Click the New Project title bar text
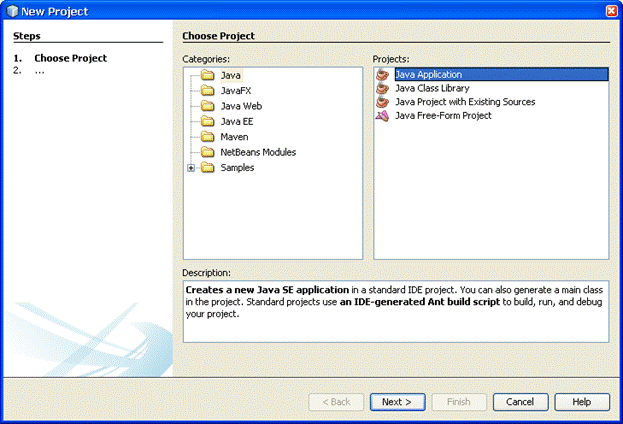This screenshot has width=623, height=424. pyautogui.click(x=55, y=12)
